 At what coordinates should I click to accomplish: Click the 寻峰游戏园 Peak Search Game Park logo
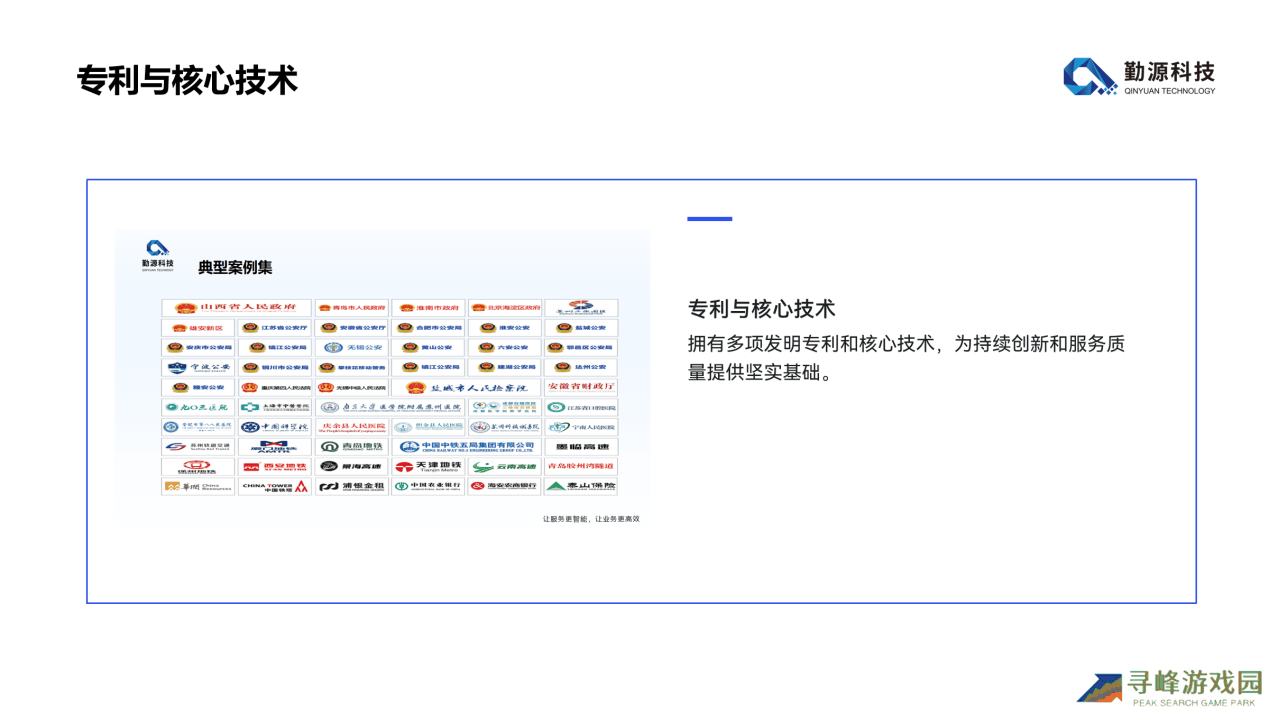[x=1169, y=688]
